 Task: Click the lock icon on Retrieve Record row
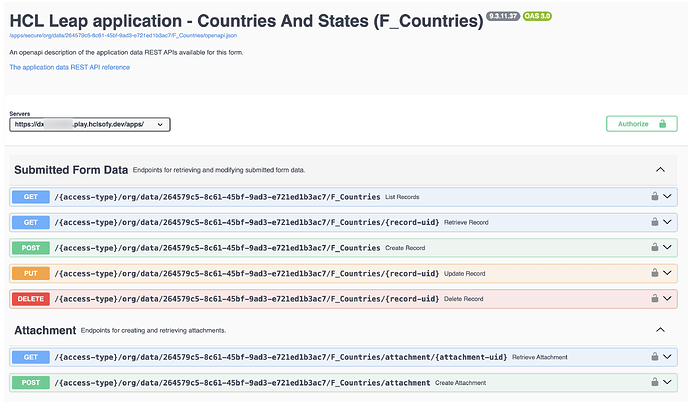click(654, 222)
